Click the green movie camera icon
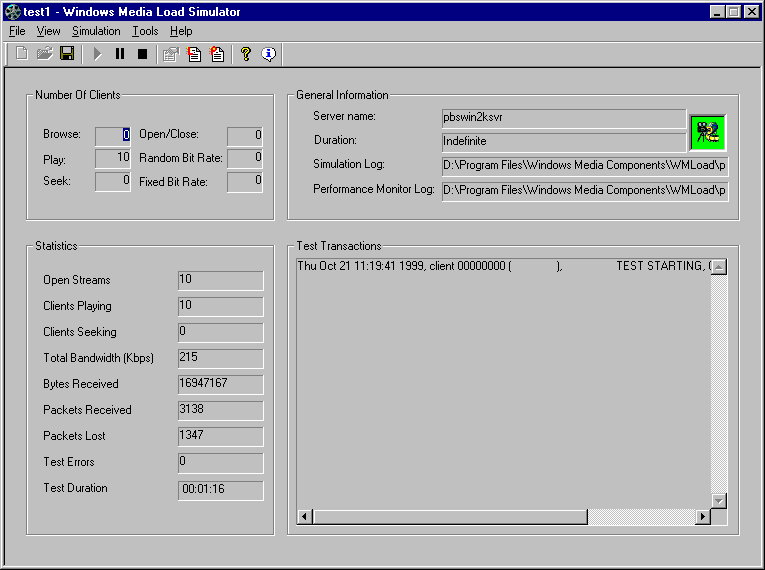 click(707, 133)
